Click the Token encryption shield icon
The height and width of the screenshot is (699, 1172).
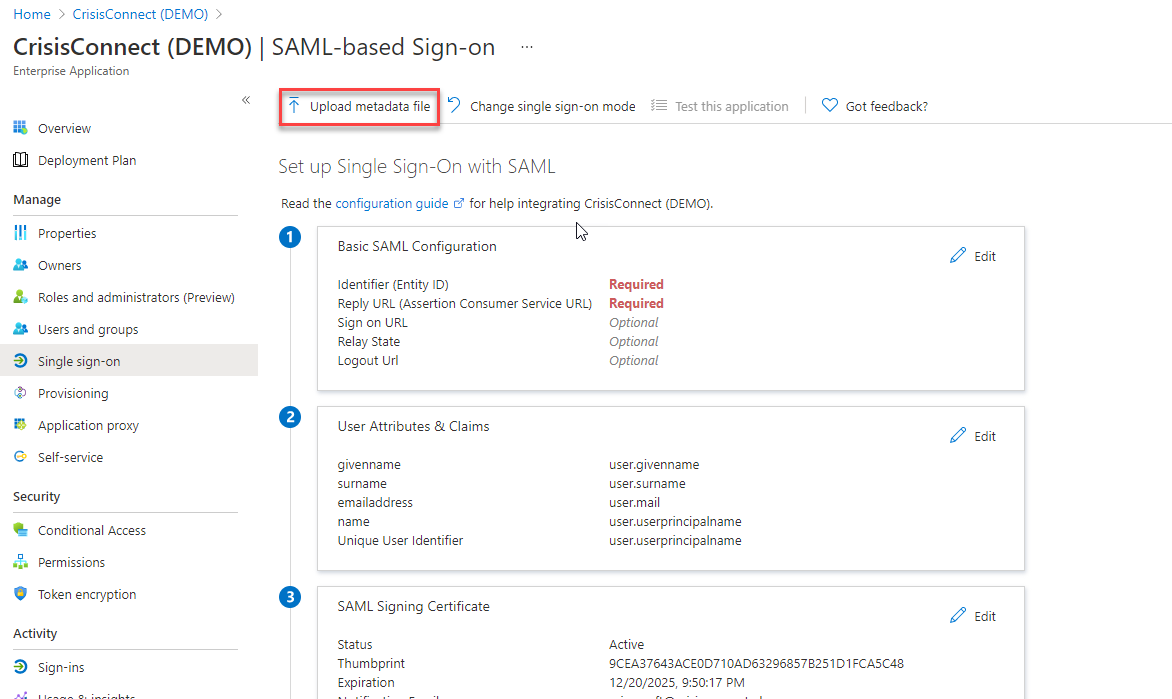click(20, 594)
